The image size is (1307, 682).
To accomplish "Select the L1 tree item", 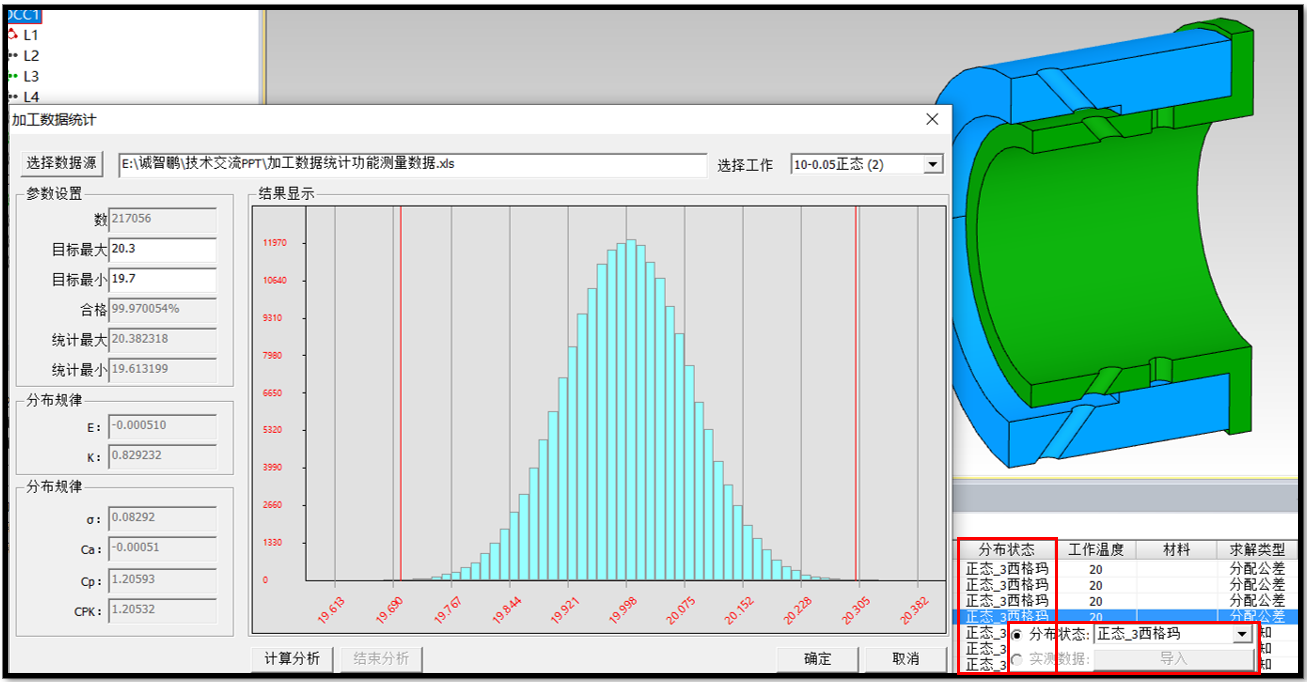I will coord(31,32).
